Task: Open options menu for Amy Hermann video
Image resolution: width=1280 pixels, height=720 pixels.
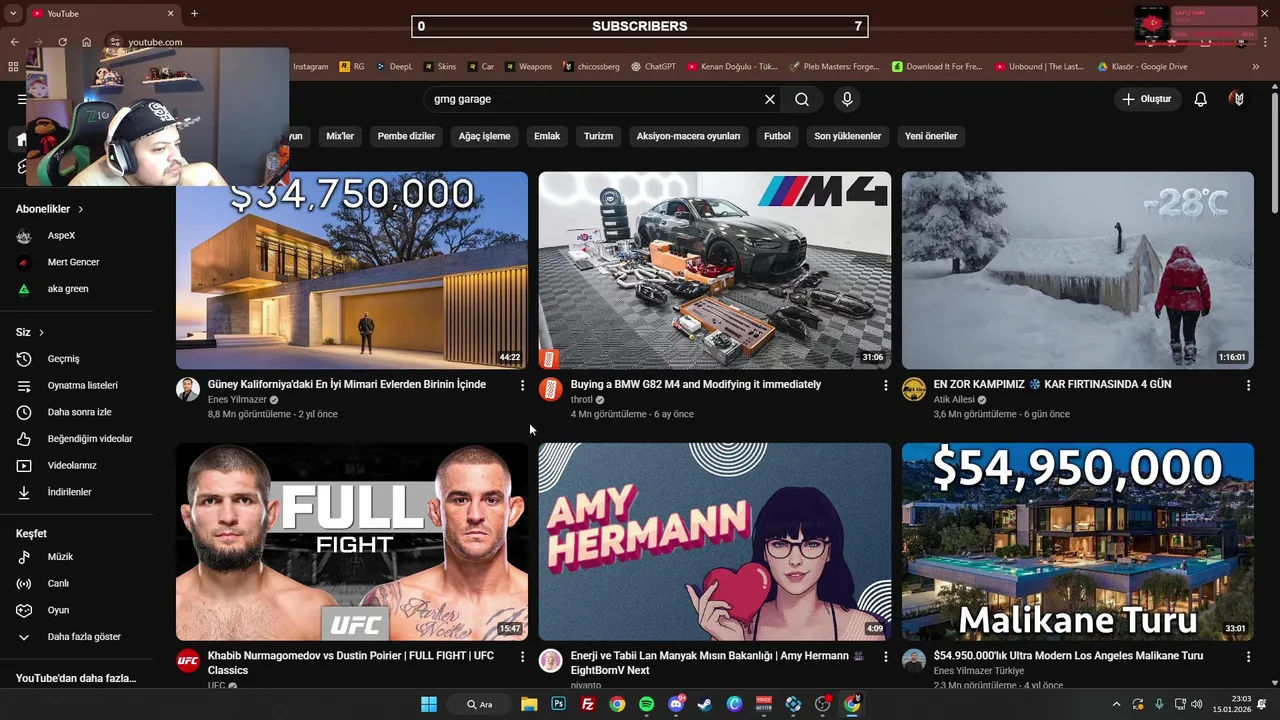Action: click(x=885, y=657)
